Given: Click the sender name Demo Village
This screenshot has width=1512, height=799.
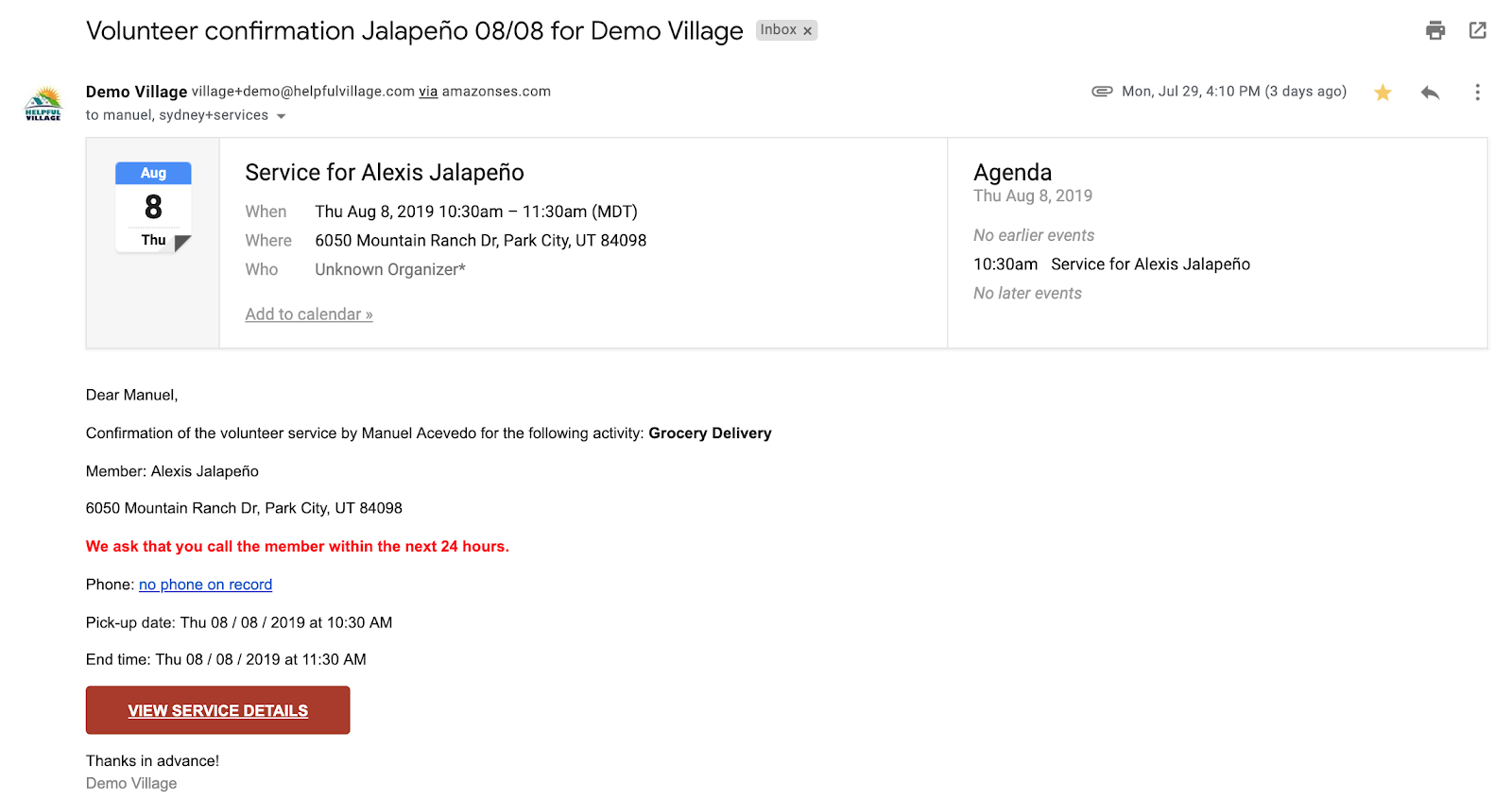Looking at the screenshot, I should click(136, 92).
